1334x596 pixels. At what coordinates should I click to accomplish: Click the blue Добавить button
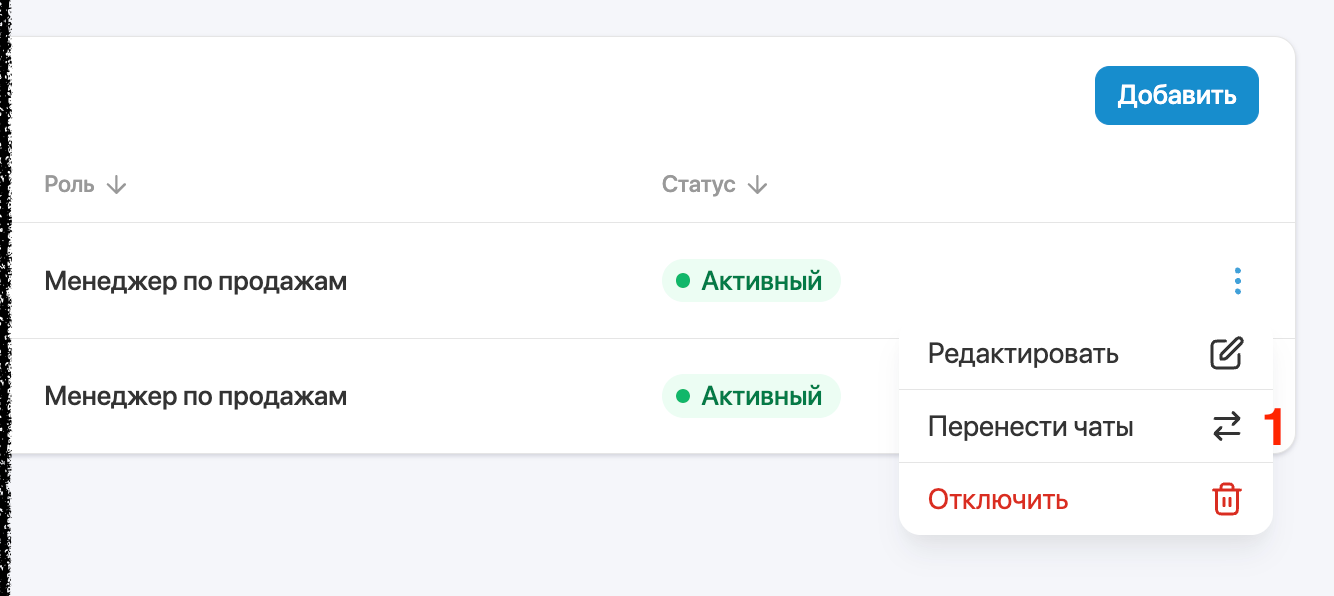coord(1176,96)
